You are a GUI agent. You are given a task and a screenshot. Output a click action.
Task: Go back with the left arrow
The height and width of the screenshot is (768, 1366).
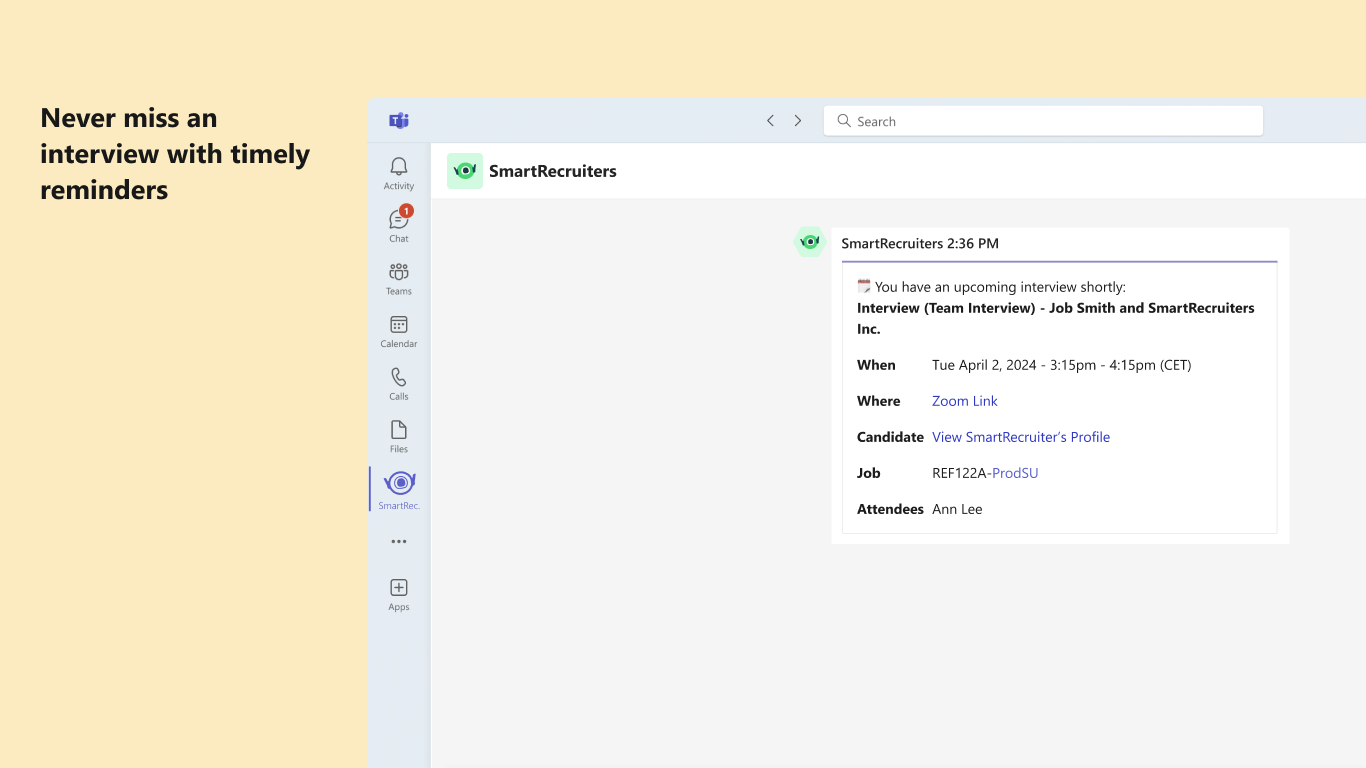tap(770, 121)
